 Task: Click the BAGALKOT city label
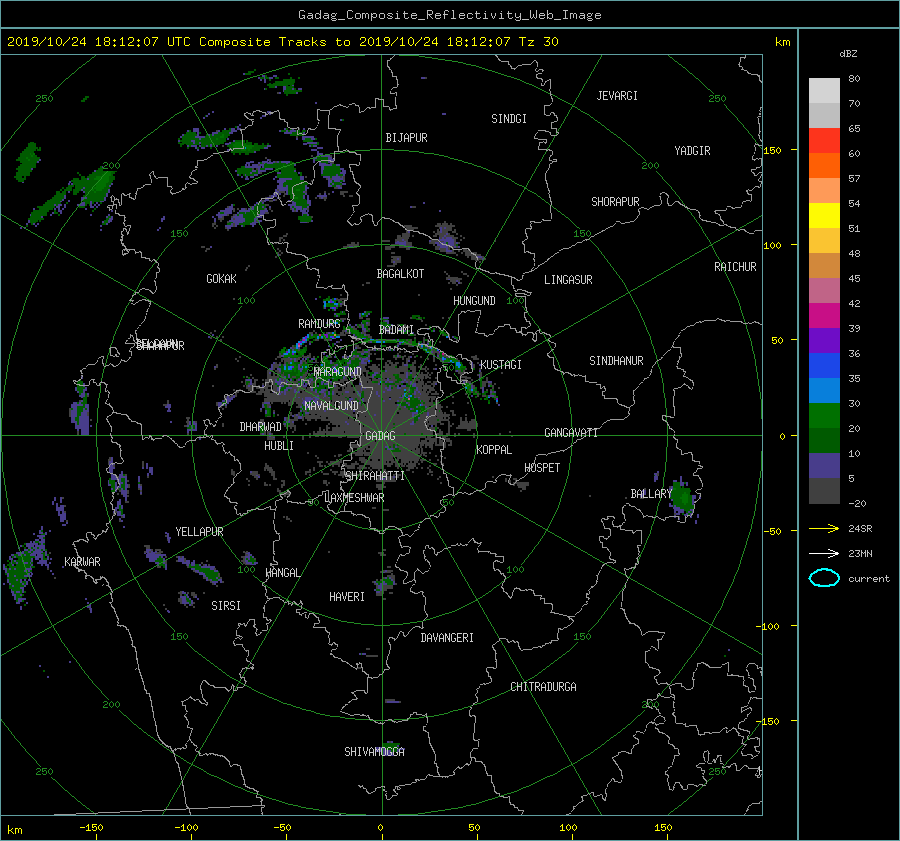click(400, 274)
